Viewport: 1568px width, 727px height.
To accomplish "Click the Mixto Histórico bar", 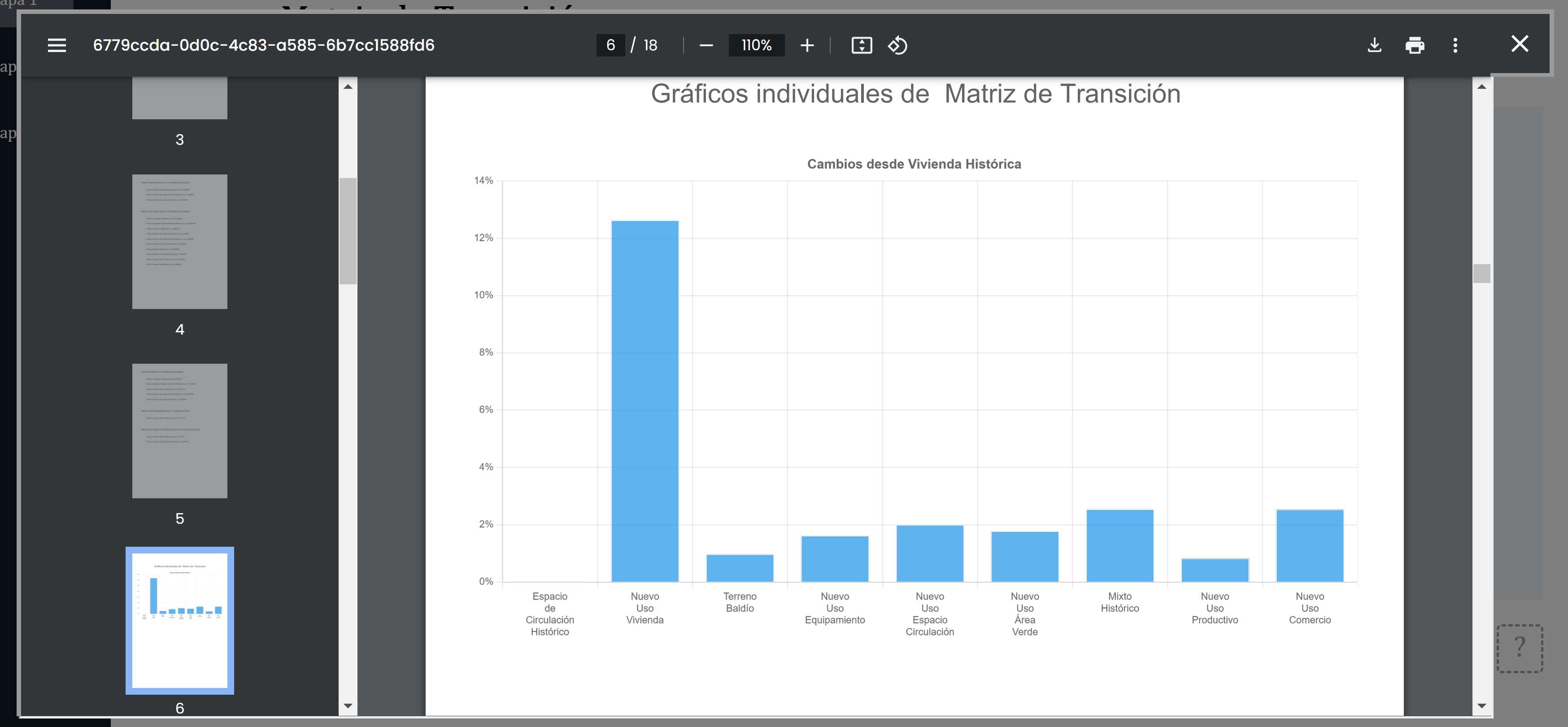I will [x=1119, y=545].
